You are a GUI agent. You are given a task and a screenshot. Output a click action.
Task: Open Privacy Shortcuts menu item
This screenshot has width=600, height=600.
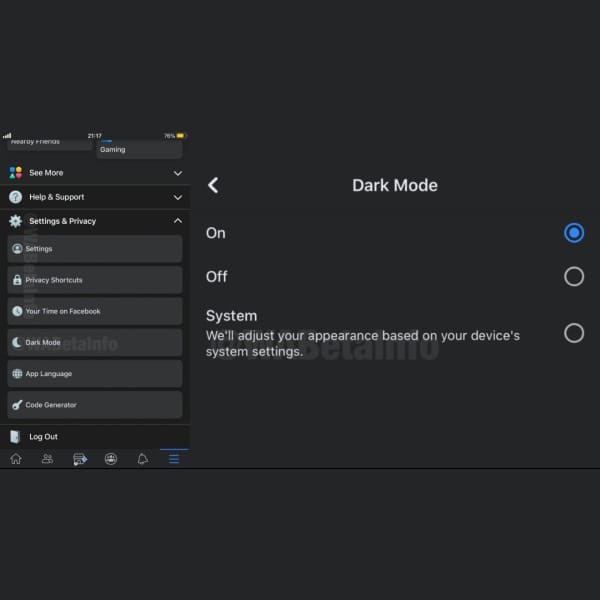pos(94,280)
